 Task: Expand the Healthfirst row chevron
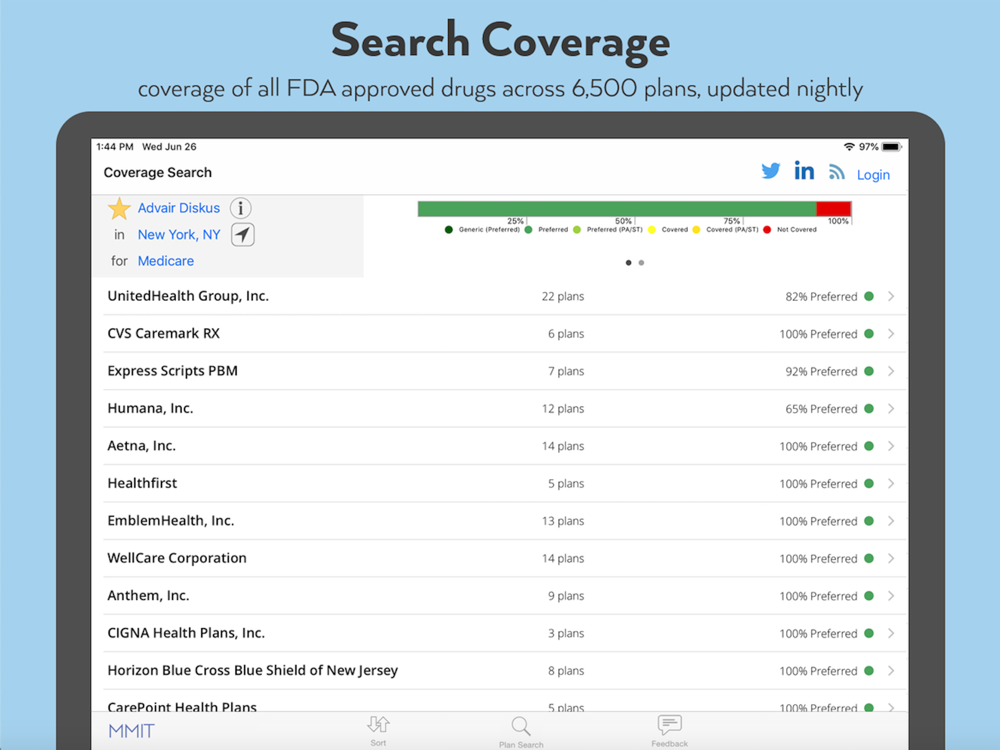coord(891,483)
